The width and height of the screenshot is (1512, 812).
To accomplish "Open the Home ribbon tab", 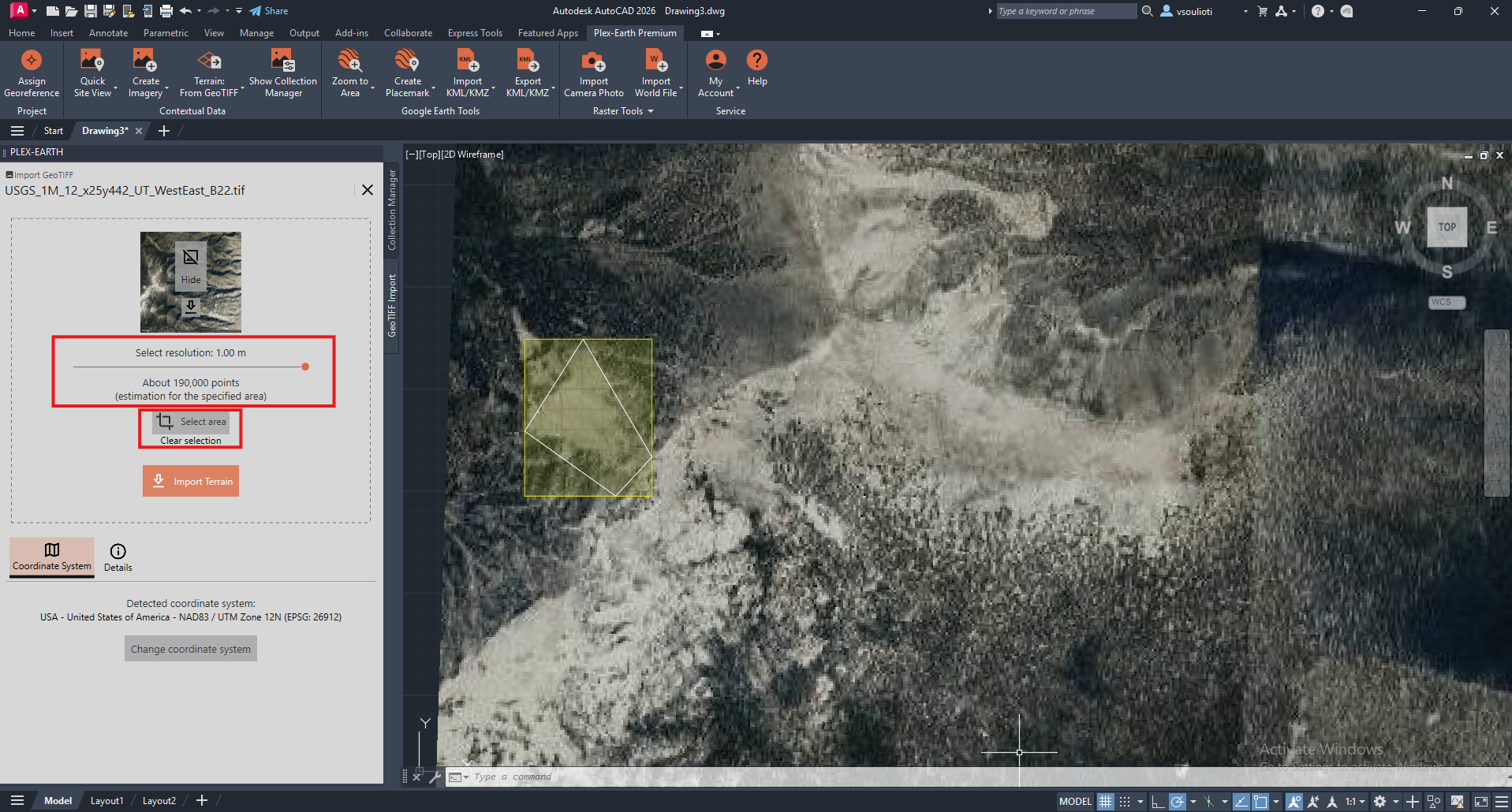I will [21, 33].
